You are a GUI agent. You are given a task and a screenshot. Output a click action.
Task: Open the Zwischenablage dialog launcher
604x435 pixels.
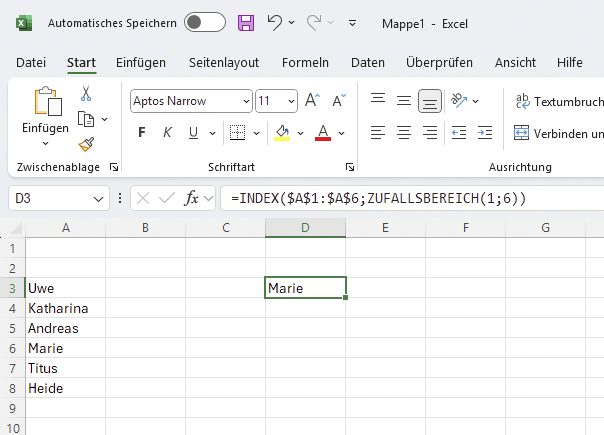[114, 167]
